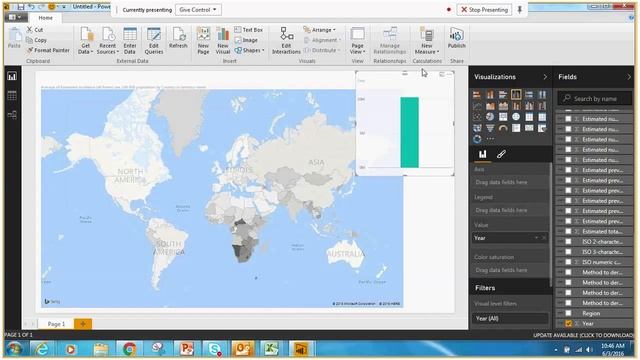640x360 pixels.
Task: Open Excel from the taskbar
Action: [x=271, y=349]
